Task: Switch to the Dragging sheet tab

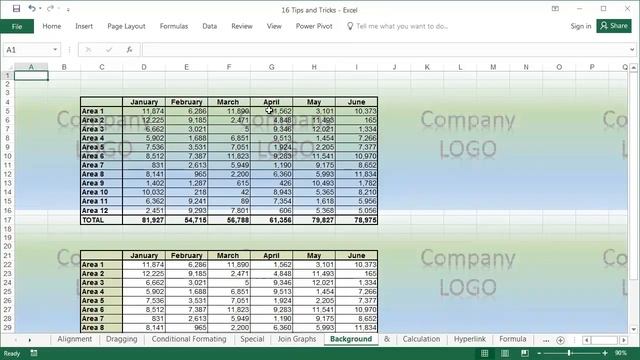Action: click(122, 339)
